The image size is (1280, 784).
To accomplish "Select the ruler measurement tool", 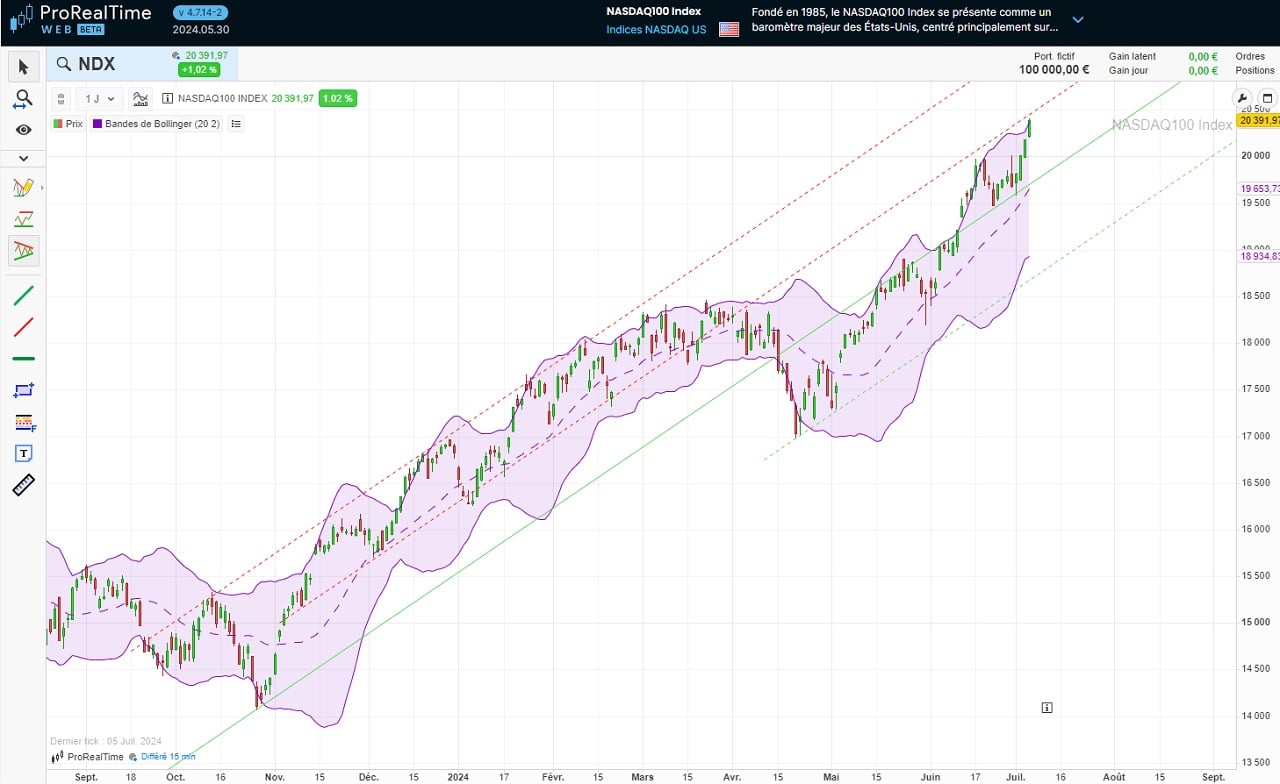I will tap(24, 486).
